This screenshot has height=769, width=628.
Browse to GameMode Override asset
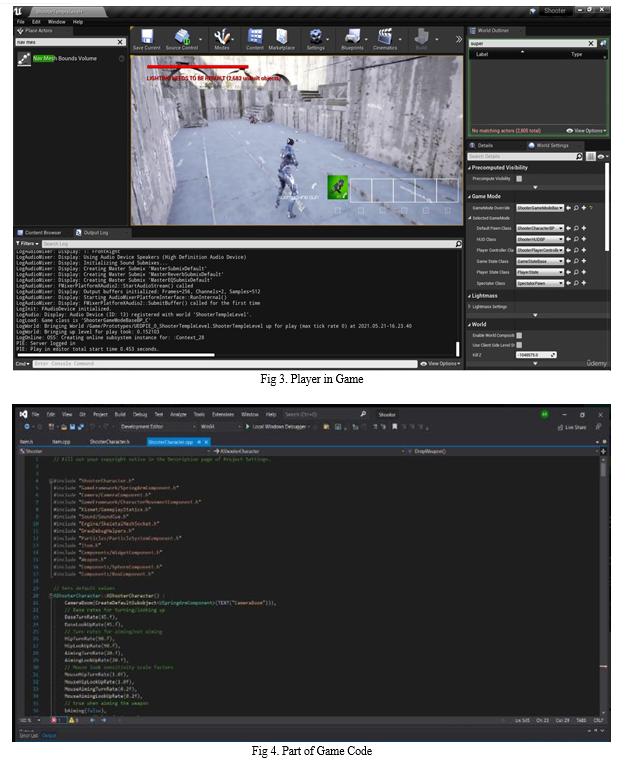click(576, 208)
